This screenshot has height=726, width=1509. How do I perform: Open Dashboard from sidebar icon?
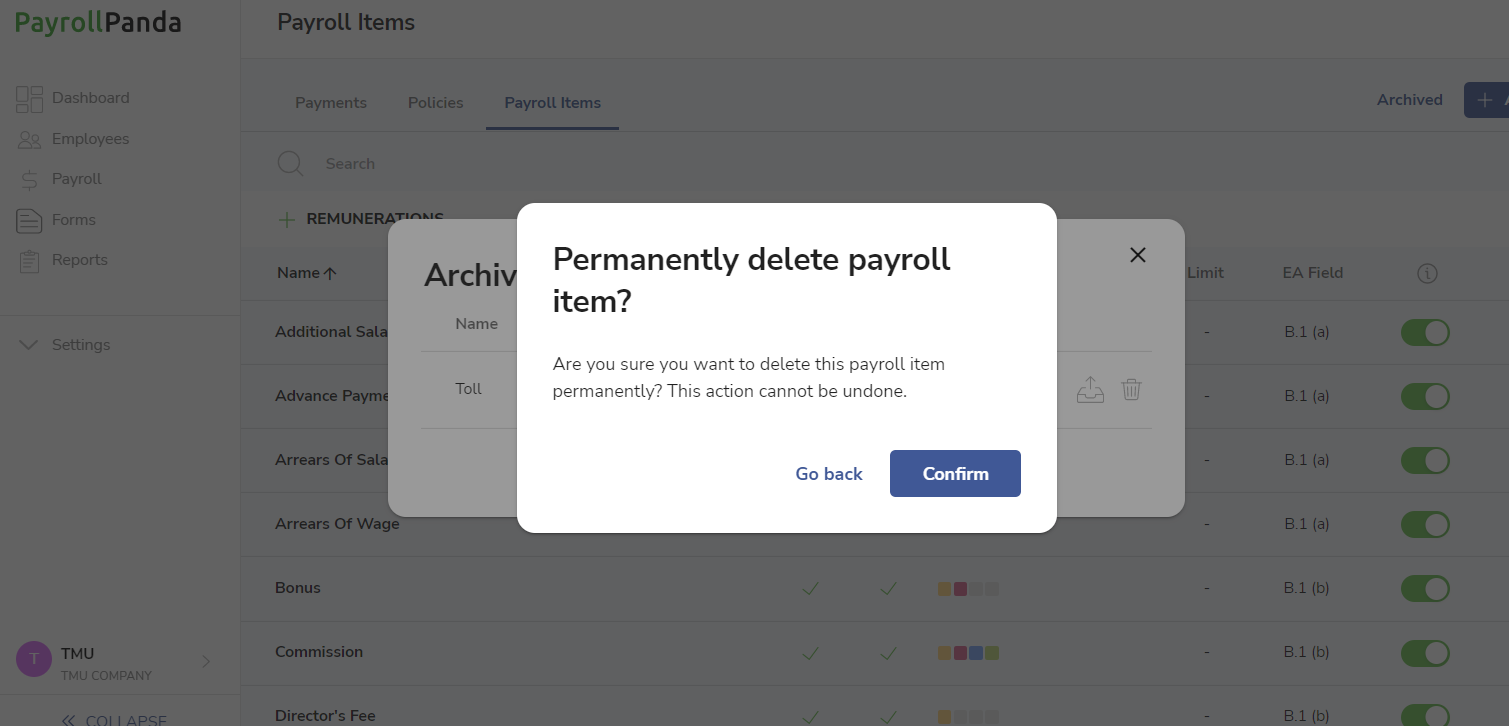pyautogui.click(x=29, y=98)
